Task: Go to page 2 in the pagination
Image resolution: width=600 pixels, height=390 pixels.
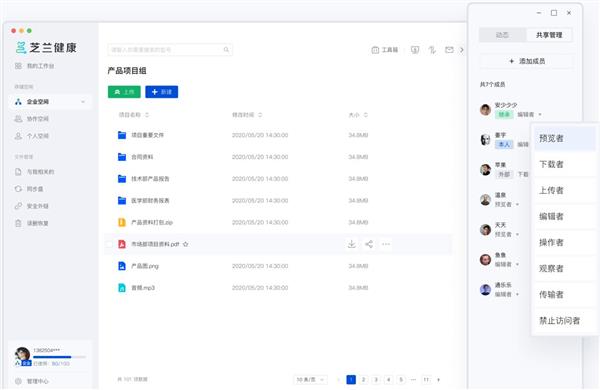Action: pos(364,379)
